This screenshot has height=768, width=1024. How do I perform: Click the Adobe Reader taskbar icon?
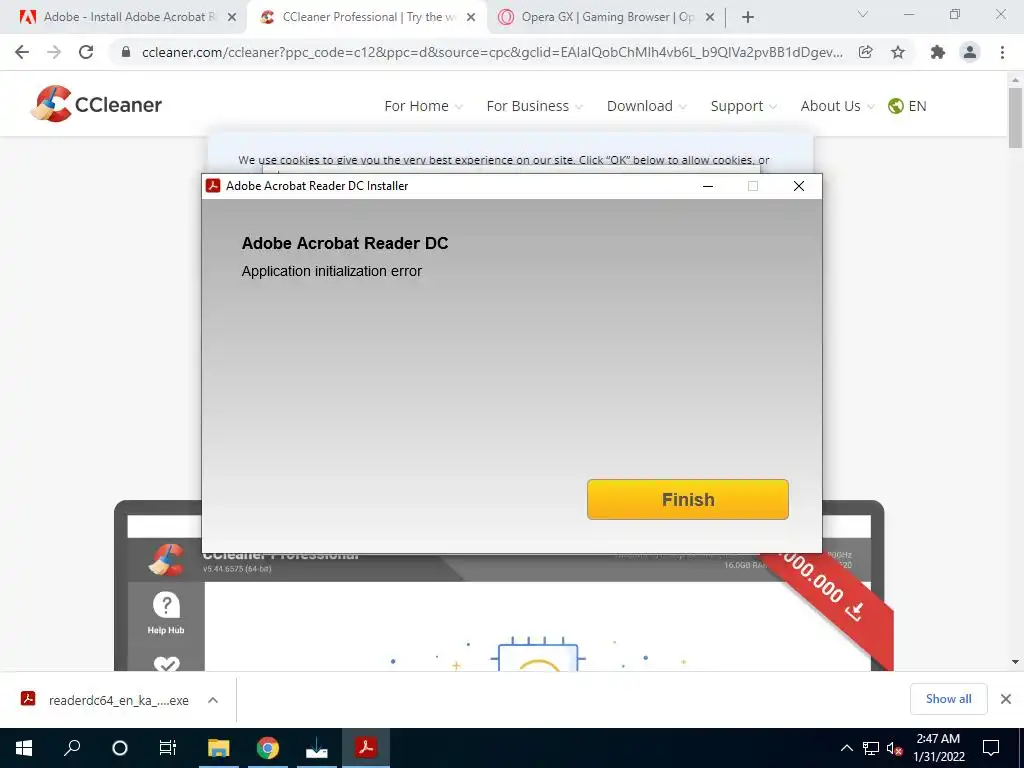click(366, 748)
